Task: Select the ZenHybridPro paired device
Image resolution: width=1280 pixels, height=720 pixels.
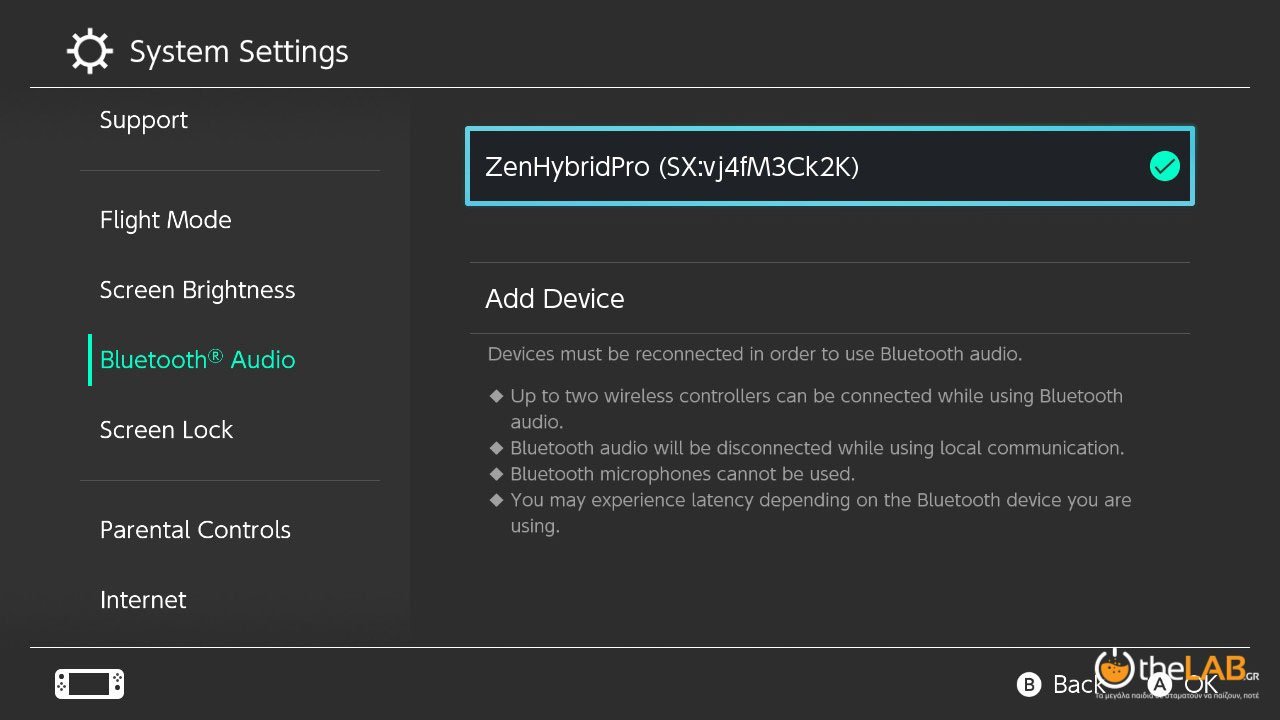Action: pyautogui.click(x=672, y=167)
